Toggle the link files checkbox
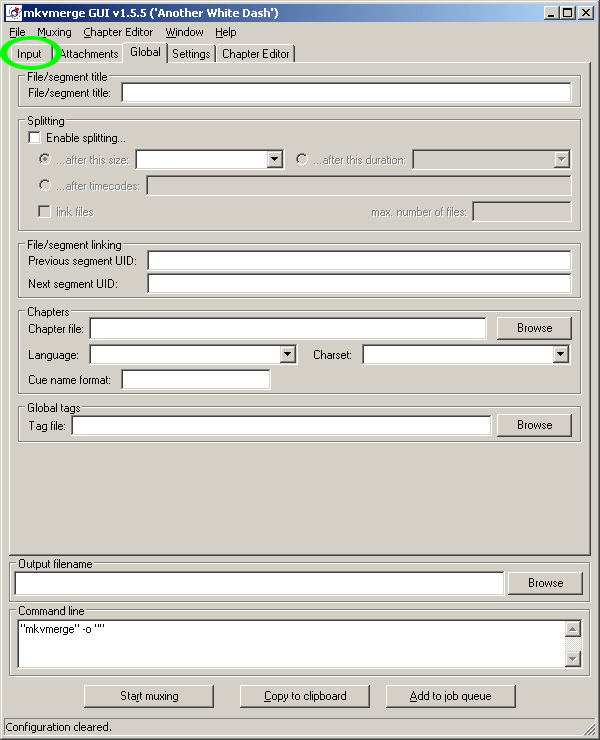Image resolution: width=600 pixels, height=740 pixels. coord(44,211)
